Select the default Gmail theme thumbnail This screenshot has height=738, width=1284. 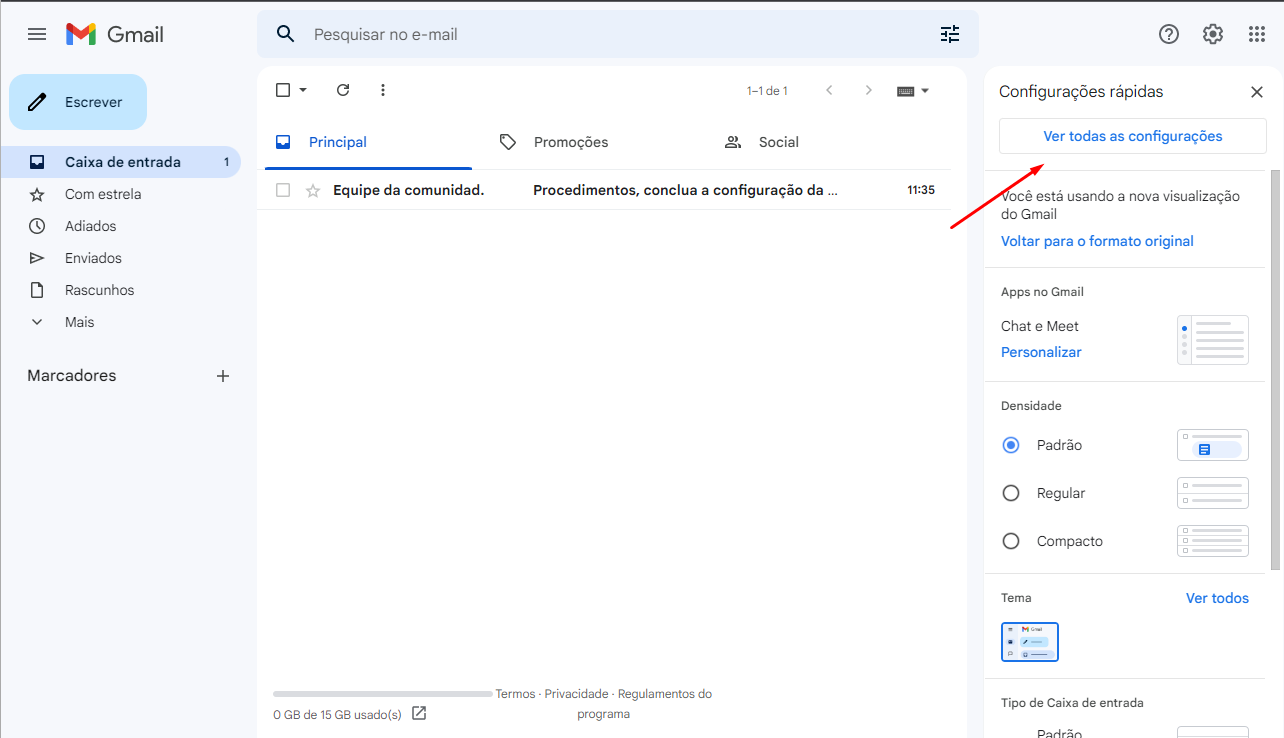pyautogui.click(x=1030, y=642)
